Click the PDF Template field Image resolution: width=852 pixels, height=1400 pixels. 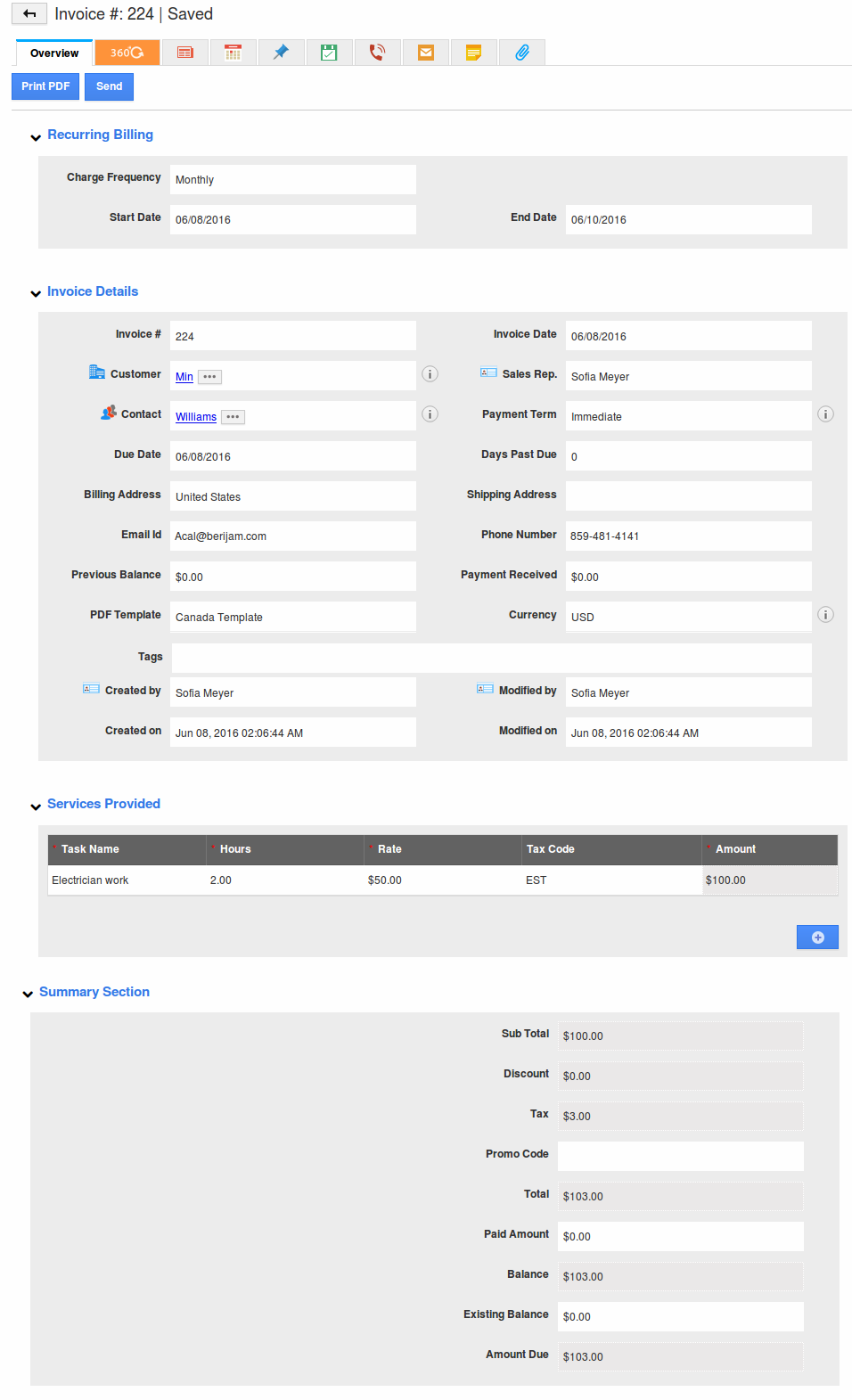coord(293,617)
